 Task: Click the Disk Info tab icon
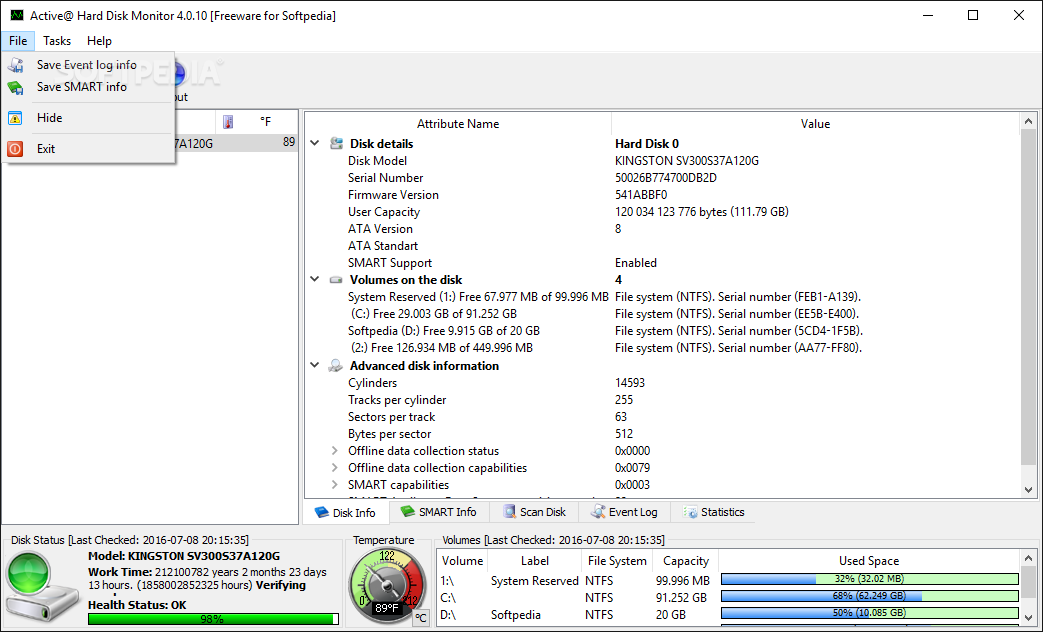[x=322, y=512]
